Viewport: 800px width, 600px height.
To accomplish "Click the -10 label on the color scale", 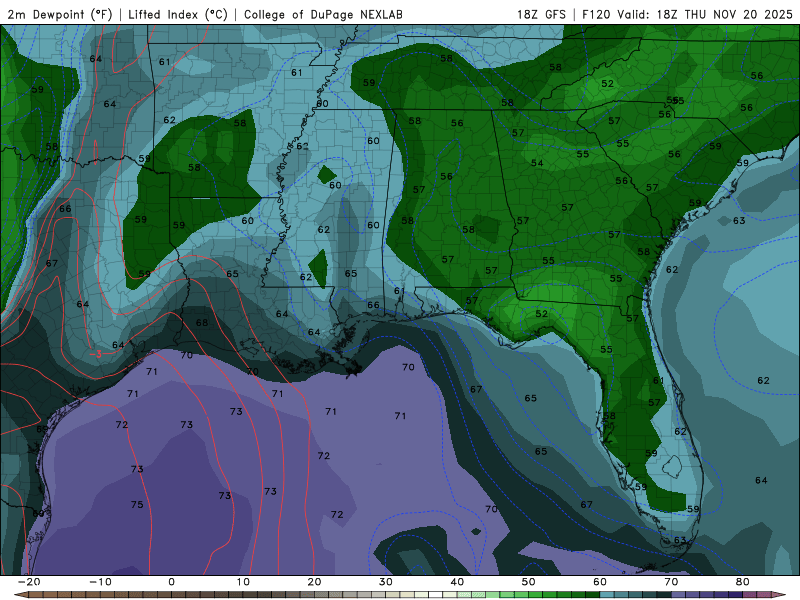I will (x=100, y=582).
